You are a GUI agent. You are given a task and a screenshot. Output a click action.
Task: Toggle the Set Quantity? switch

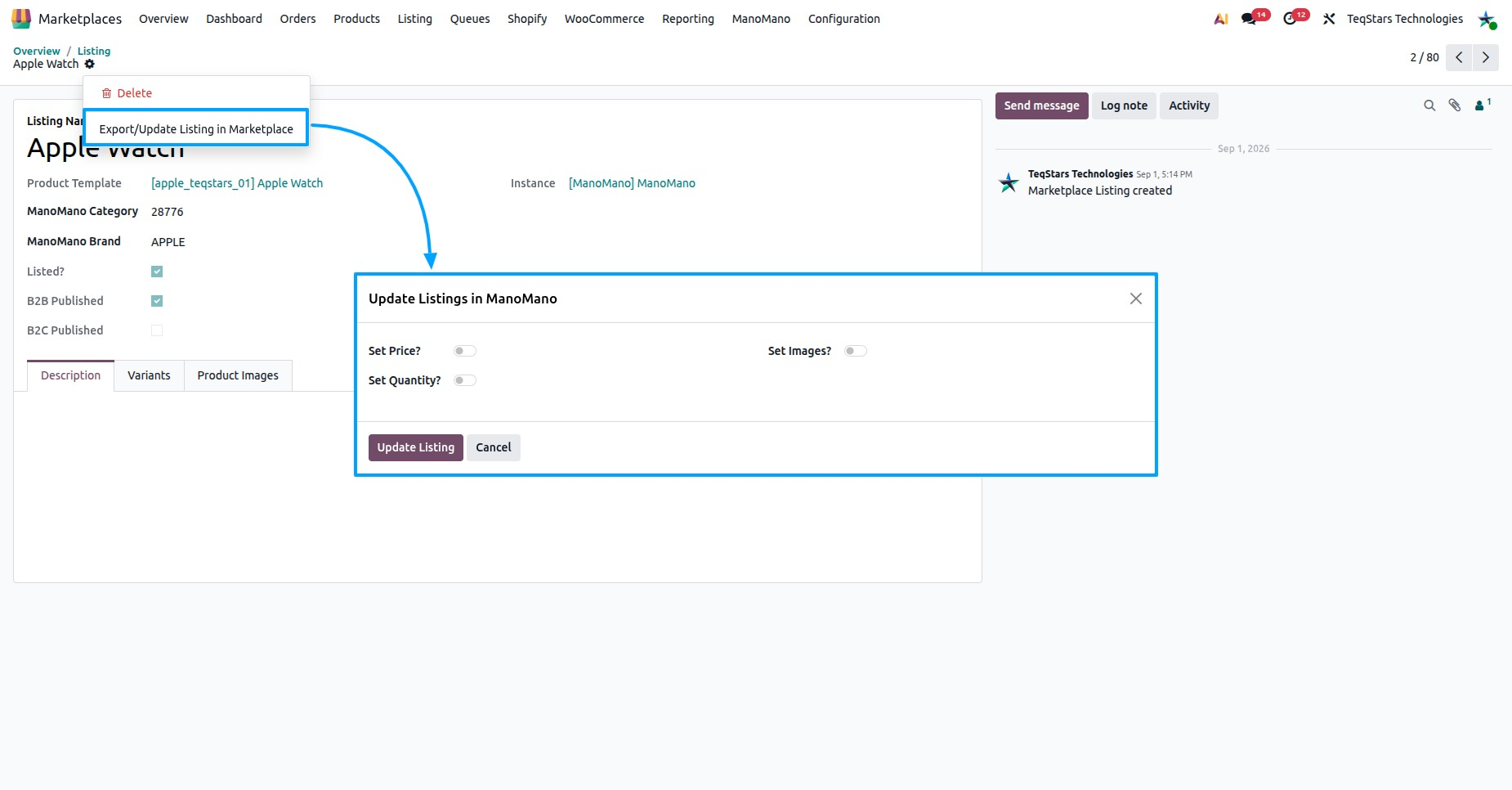tap(465, 380)
